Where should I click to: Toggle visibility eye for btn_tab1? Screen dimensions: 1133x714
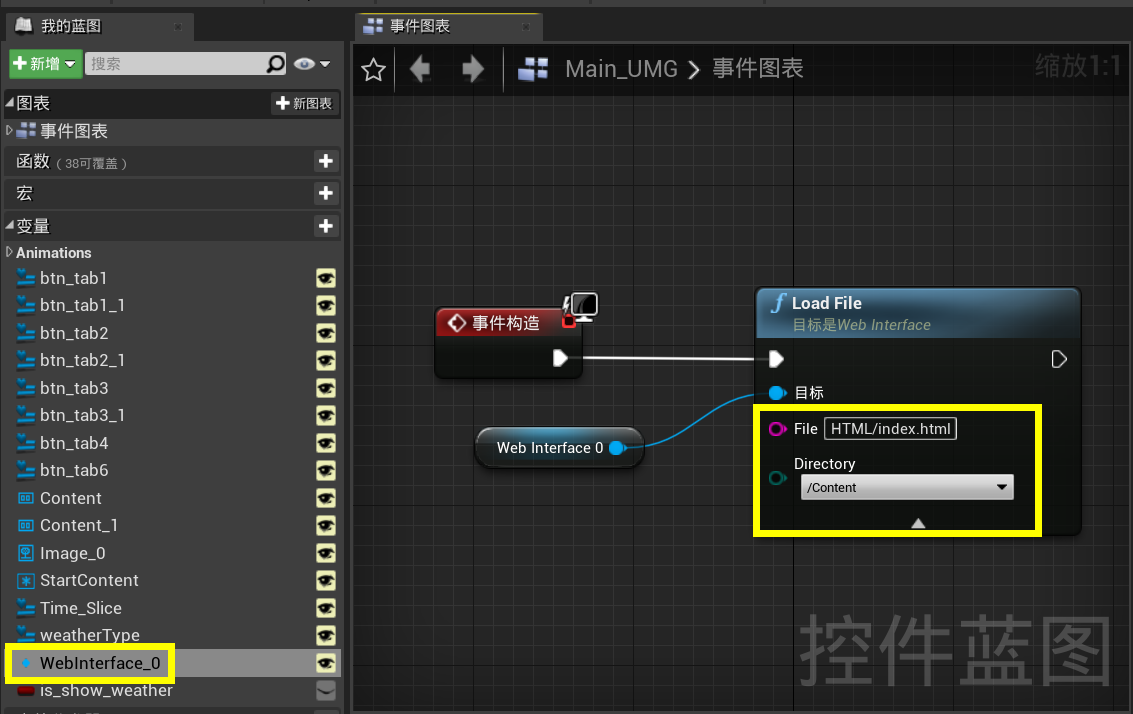pos(326,278)
